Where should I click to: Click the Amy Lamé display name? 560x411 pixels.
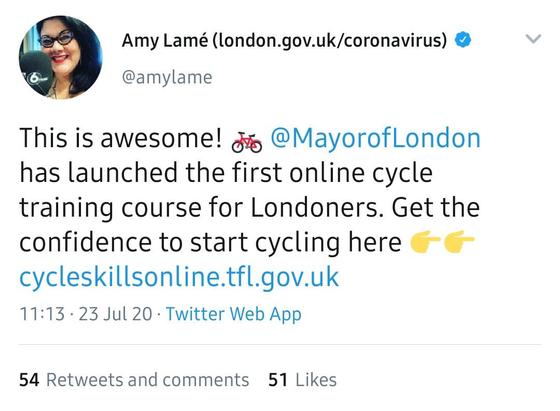[165, 40]
